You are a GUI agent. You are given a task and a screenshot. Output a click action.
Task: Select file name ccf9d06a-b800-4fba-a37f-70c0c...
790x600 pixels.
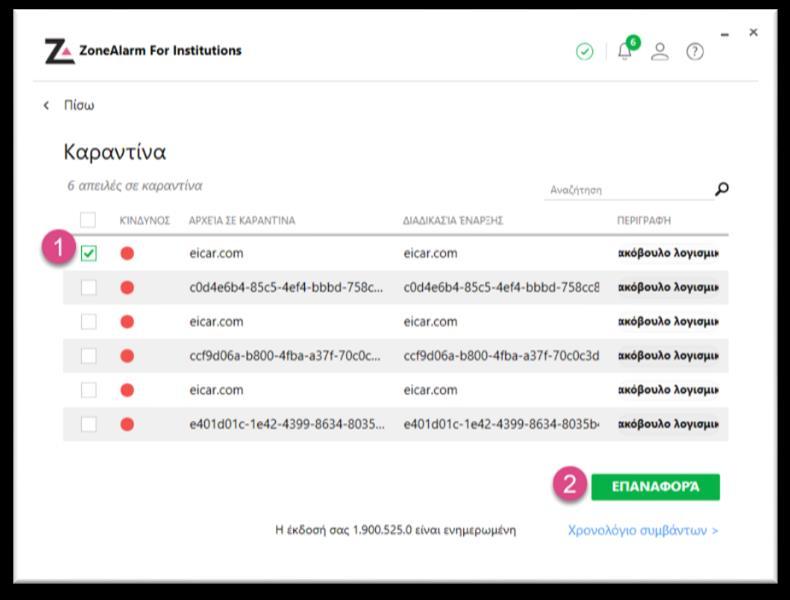click(285, 356)
